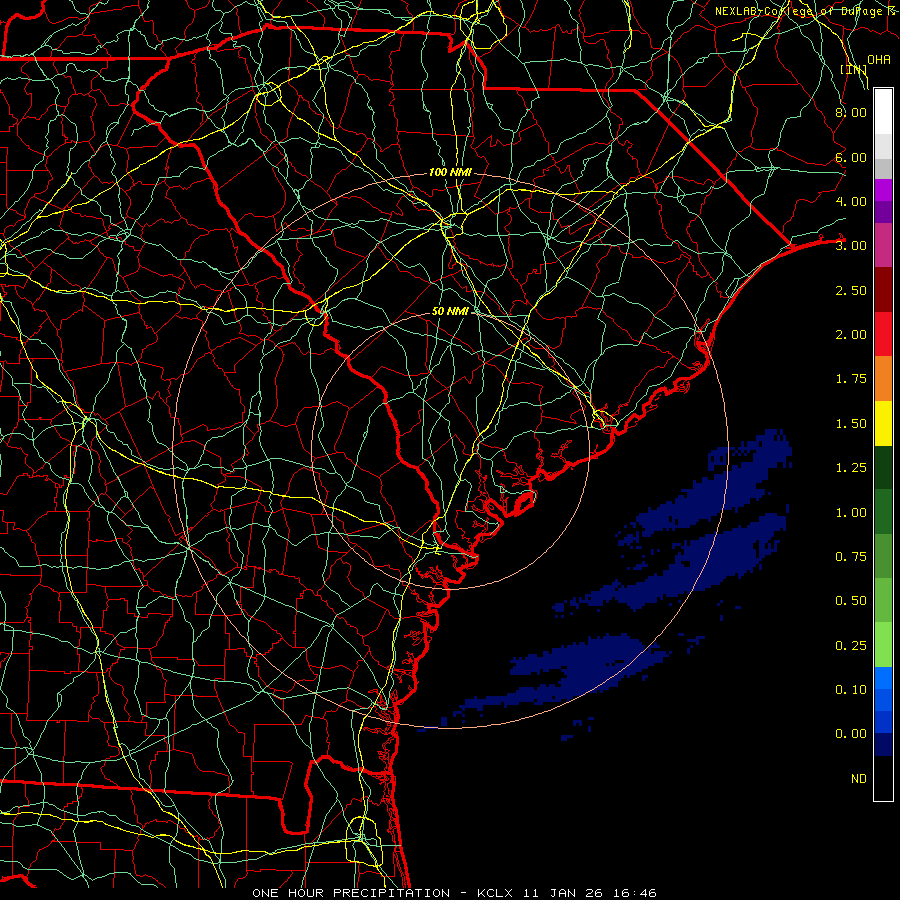Click the ND legend label
The height and width of the screenshot is (900, 900).
(x=859, y=779)
